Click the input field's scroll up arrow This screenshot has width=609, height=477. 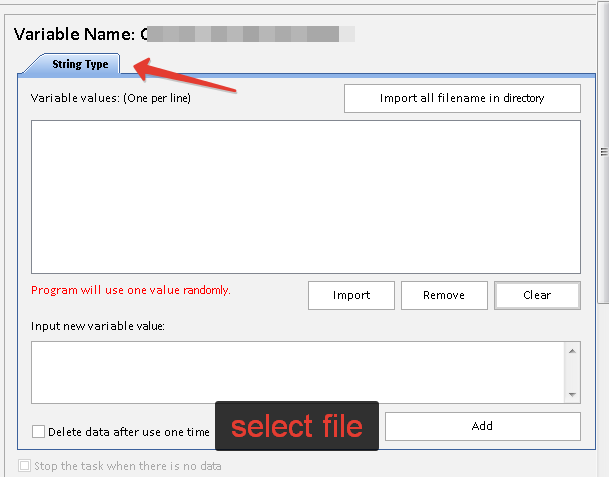[x=572, y=350]
